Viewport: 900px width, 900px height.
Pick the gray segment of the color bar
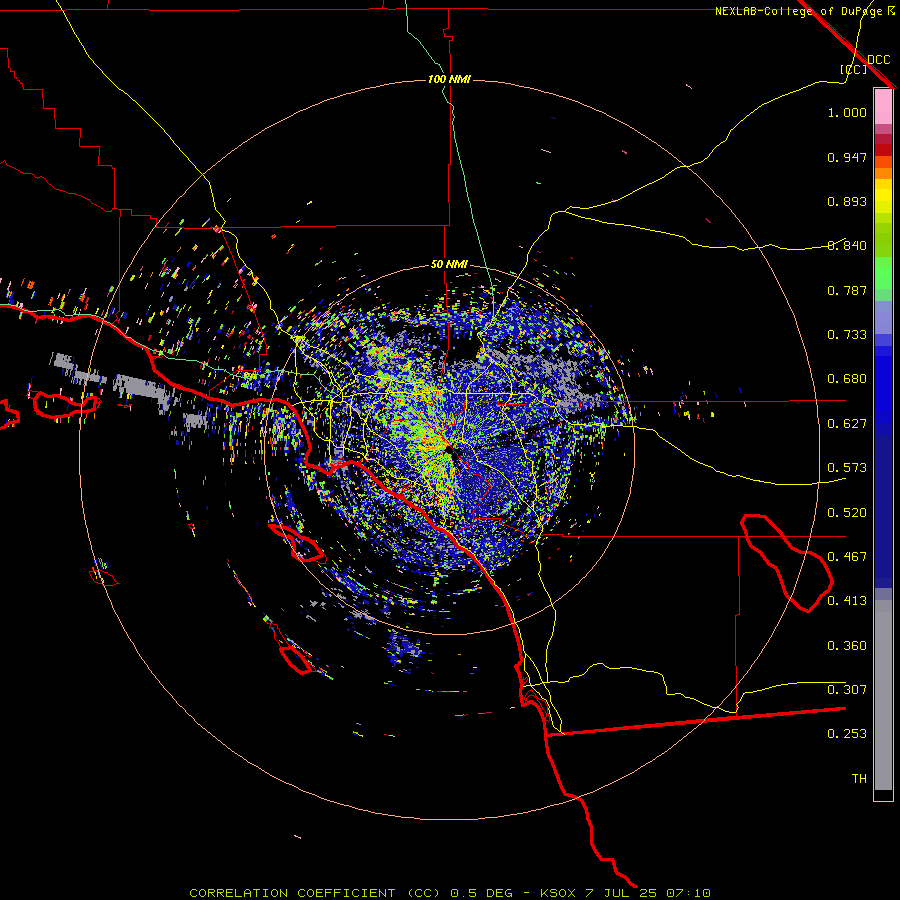883,695
